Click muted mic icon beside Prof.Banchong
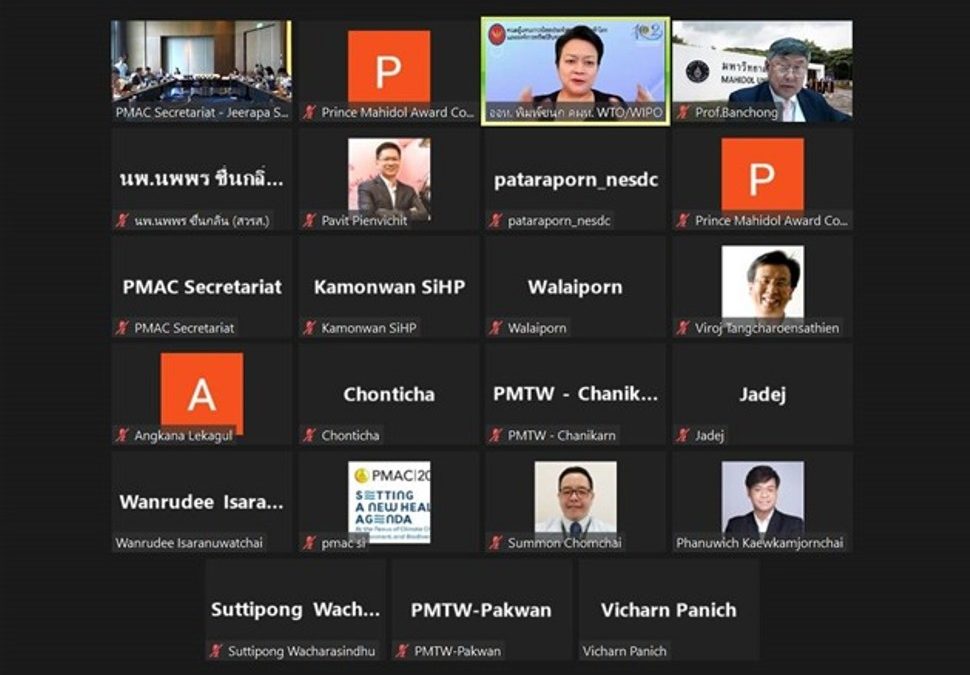Image resolution: width=970 pixels, height=675 pixels. click(x=682, y=113)
